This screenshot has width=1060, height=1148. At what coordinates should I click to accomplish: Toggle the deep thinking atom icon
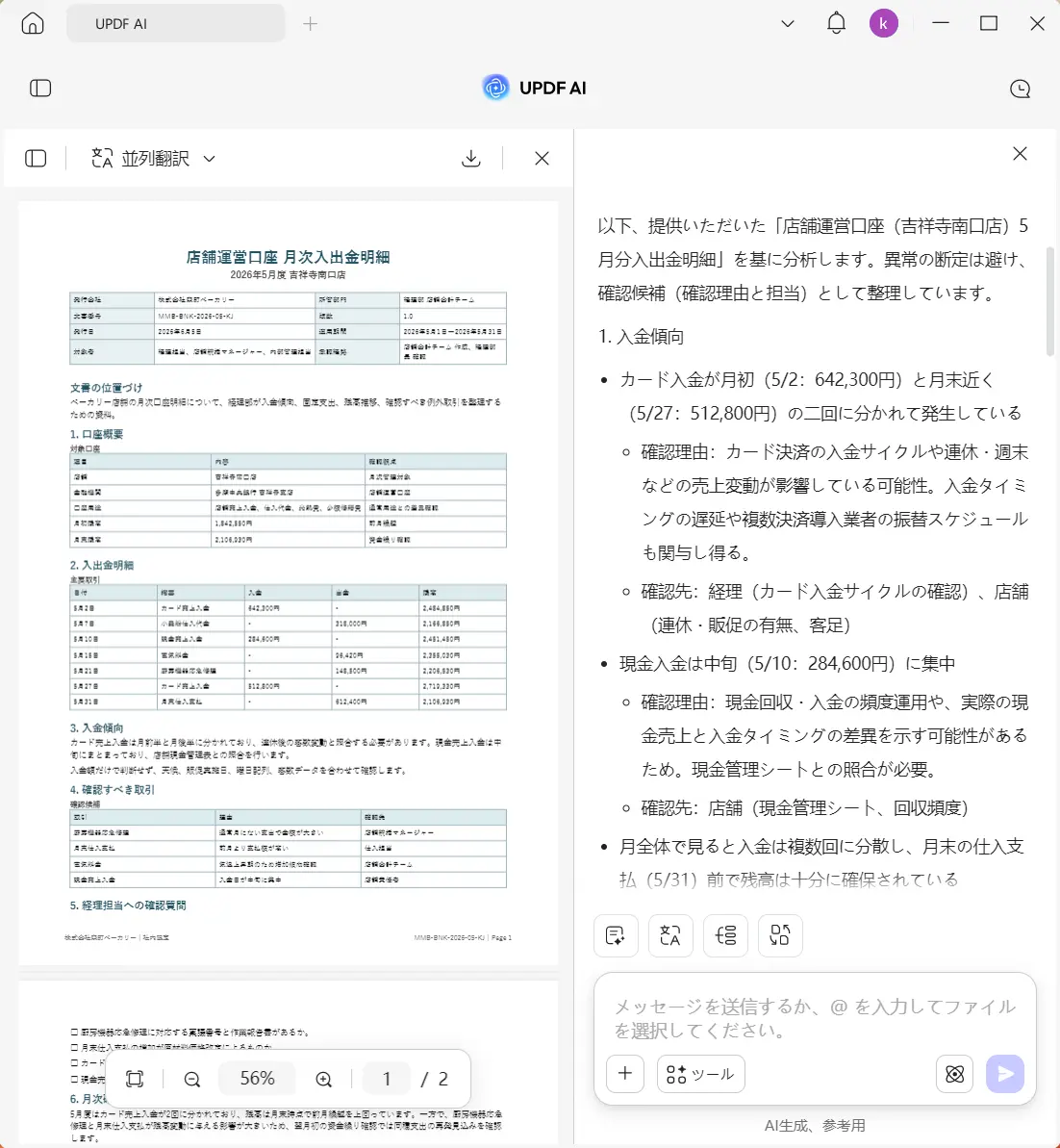tap(954, 1073)
